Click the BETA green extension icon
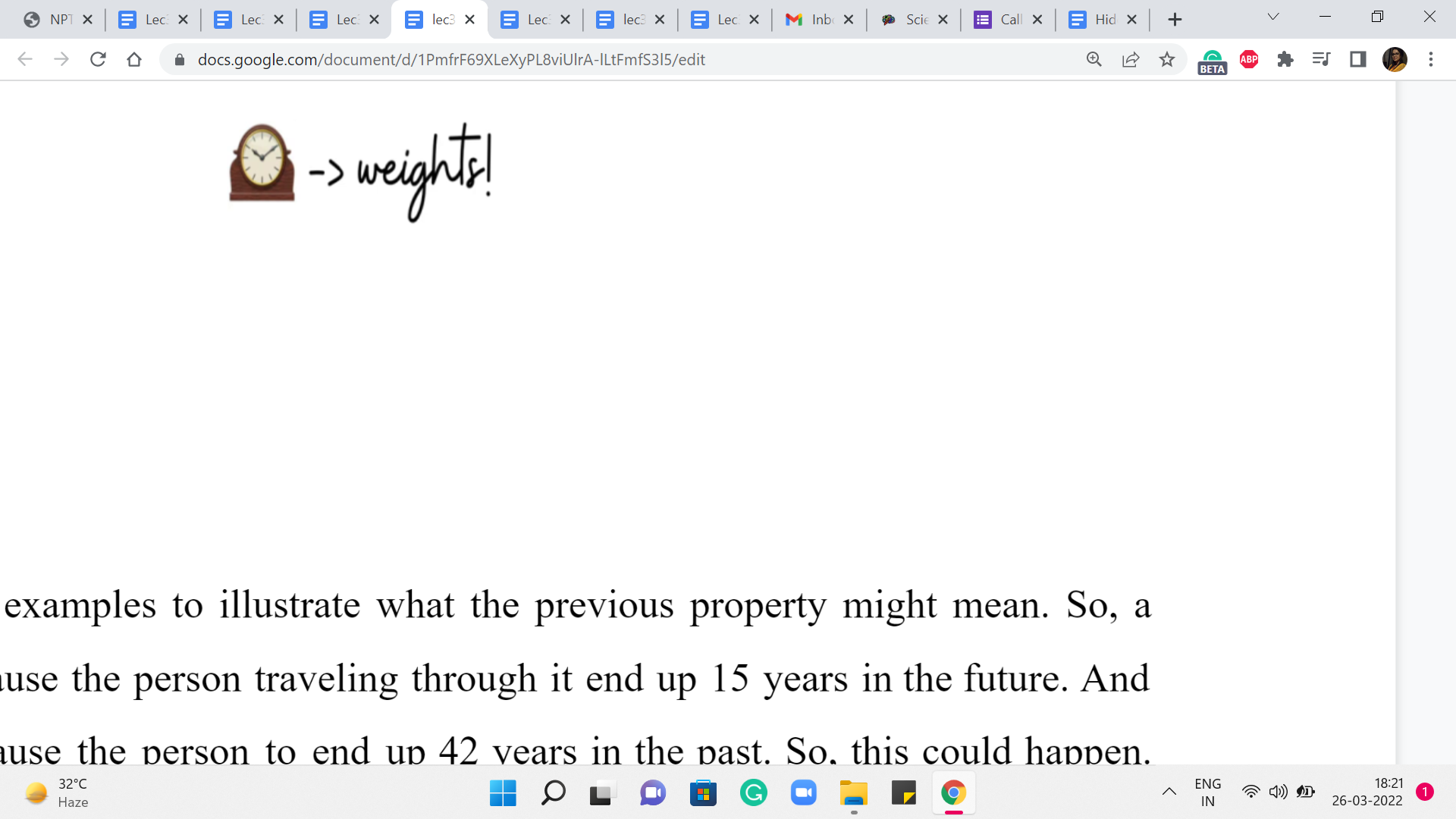Image resolution: width=1456 pixels, height=819 pixels. point(1212,61)
